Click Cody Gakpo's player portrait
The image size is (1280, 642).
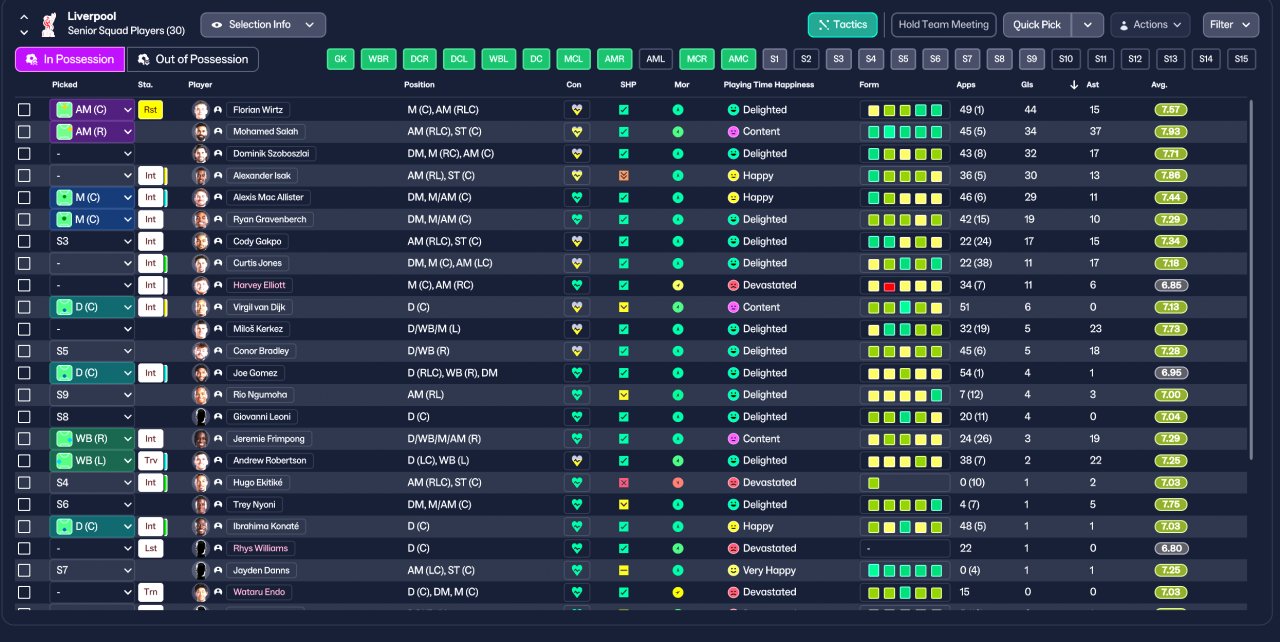(201, 241)
